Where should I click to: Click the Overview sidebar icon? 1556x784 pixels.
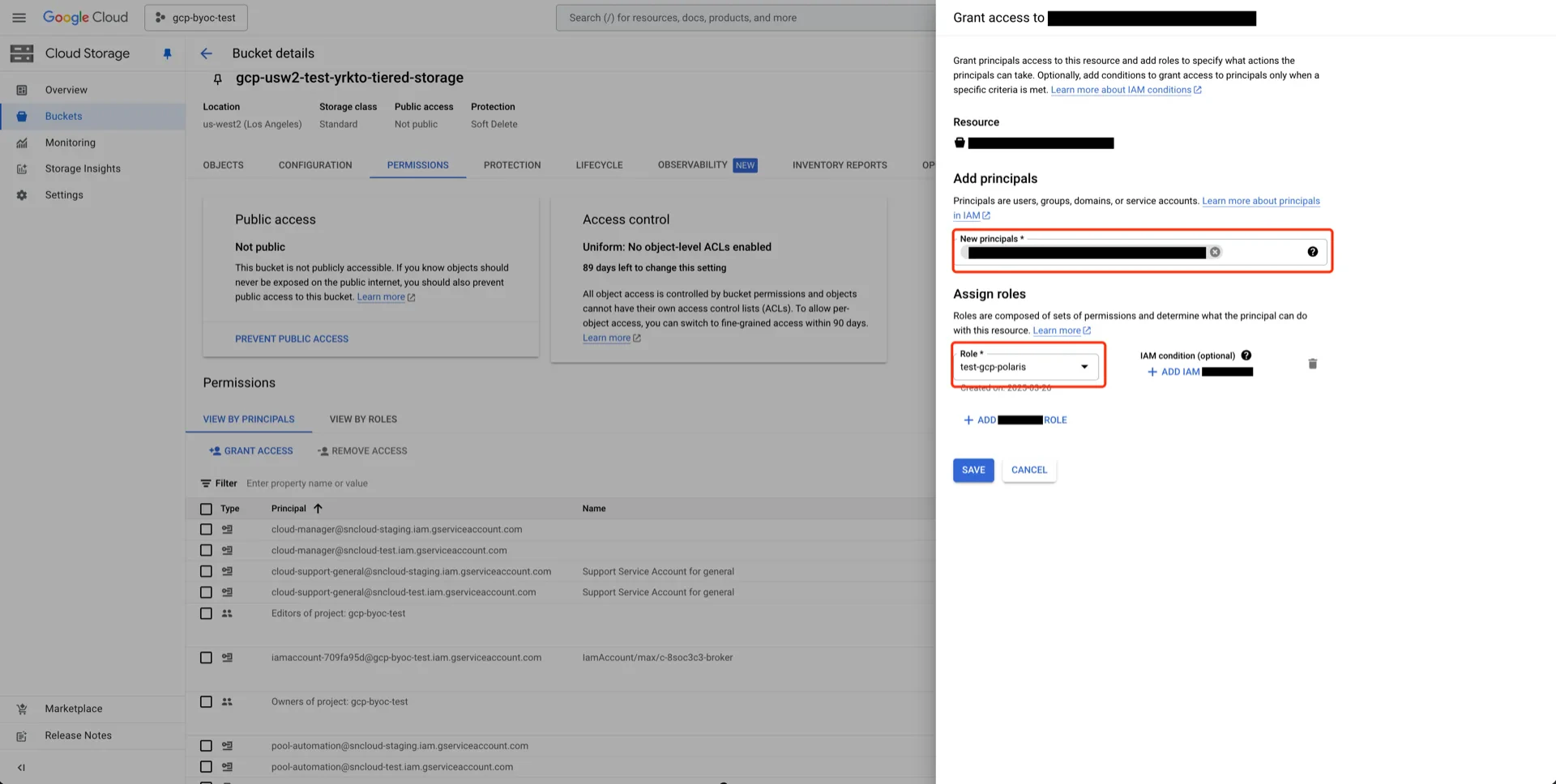22,90
